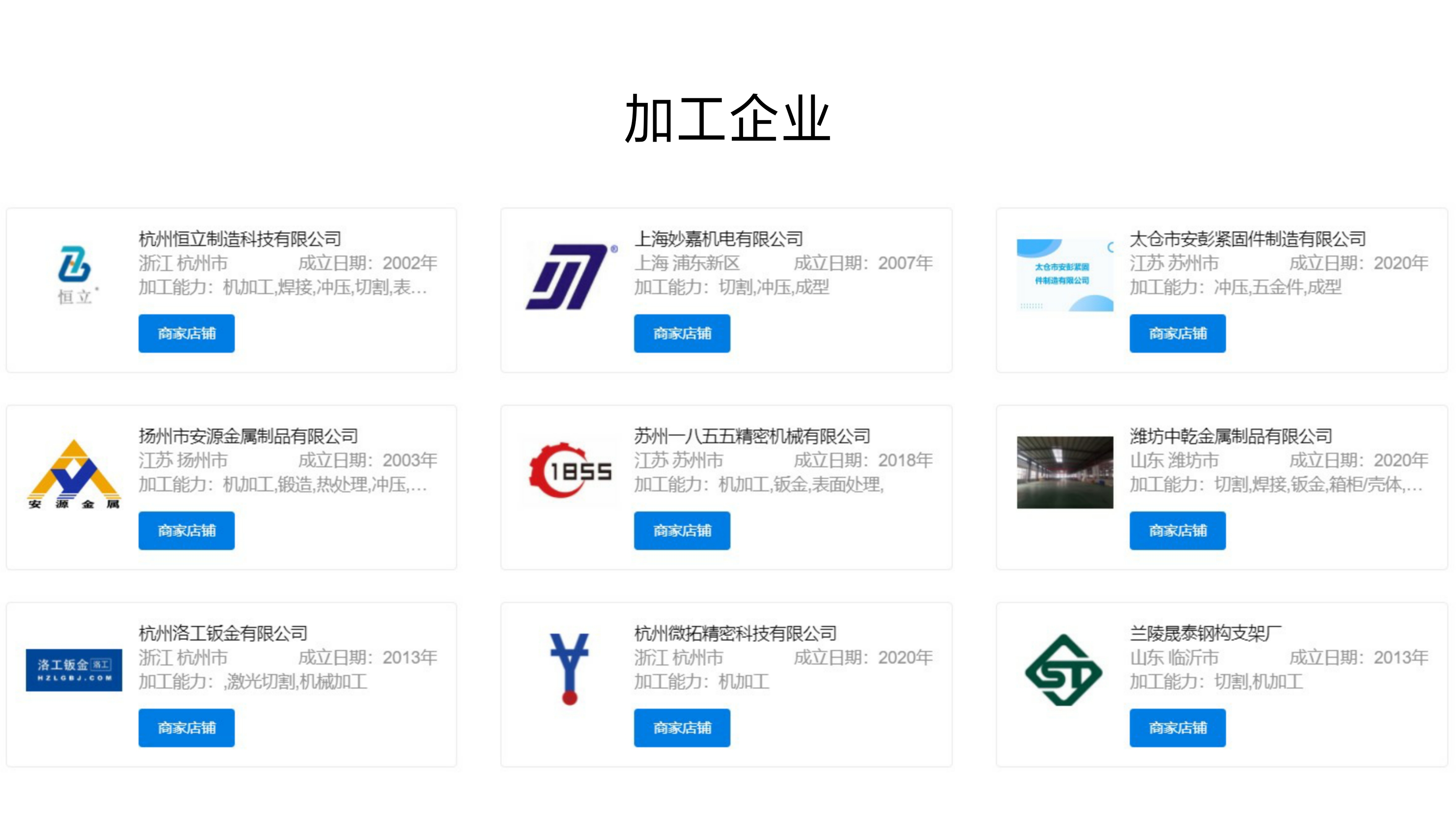Click the red 1855 gear logo
The width and height of the screenshot is (1456, 819).
click(570, 471)
